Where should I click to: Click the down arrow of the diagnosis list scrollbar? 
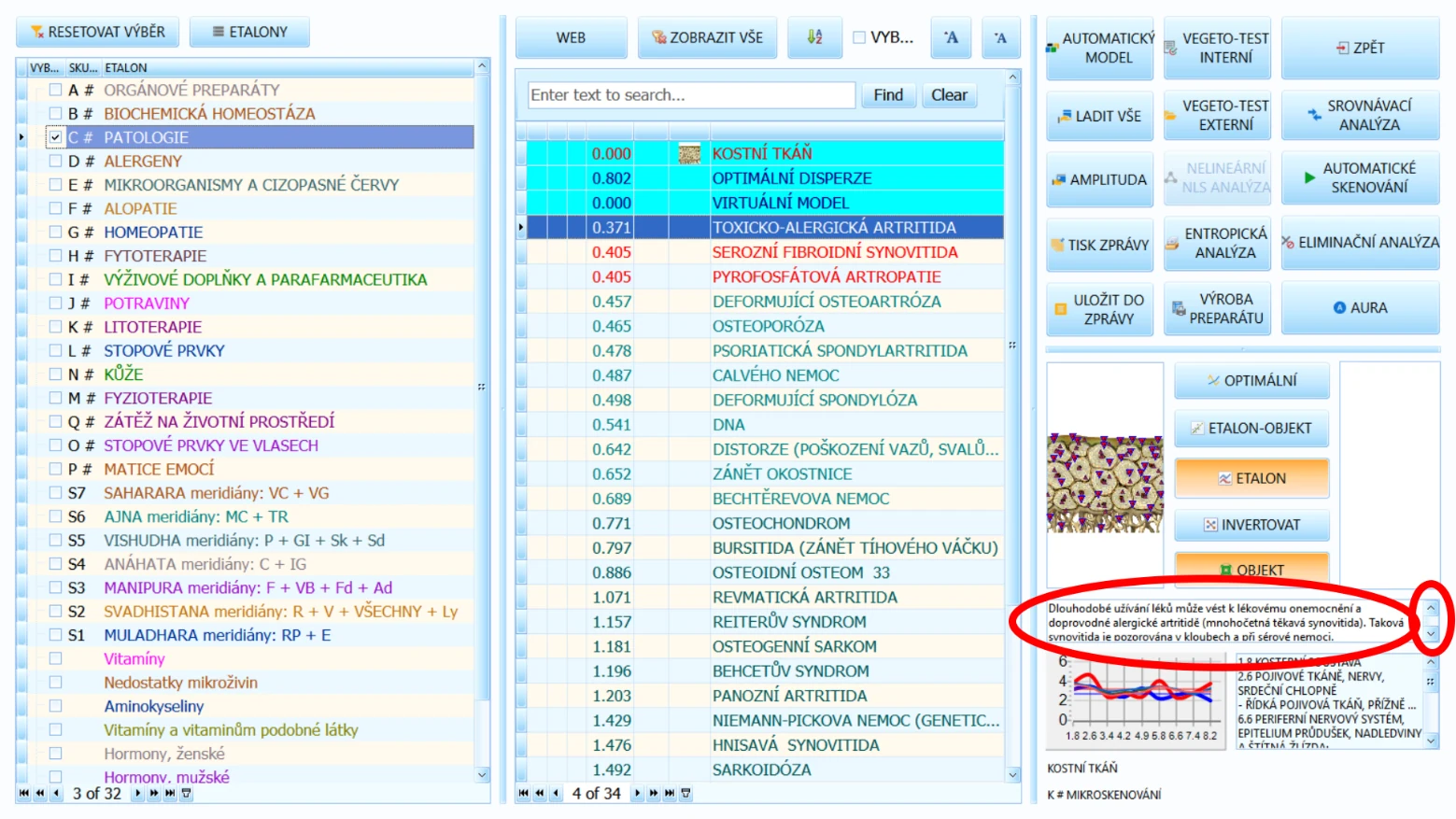pos(1013,774)
